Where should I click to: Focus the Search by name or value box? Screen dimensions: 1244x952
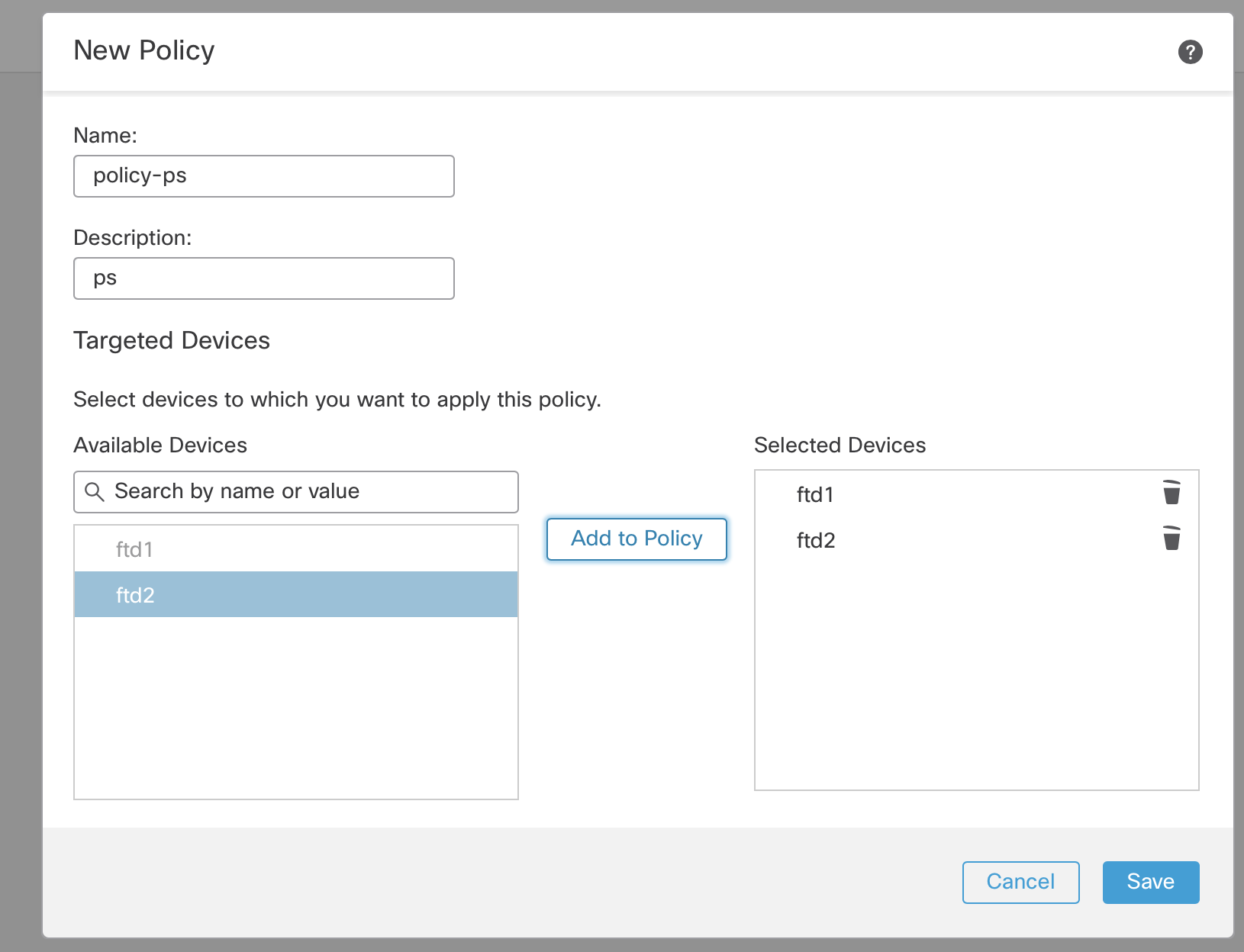296,492
